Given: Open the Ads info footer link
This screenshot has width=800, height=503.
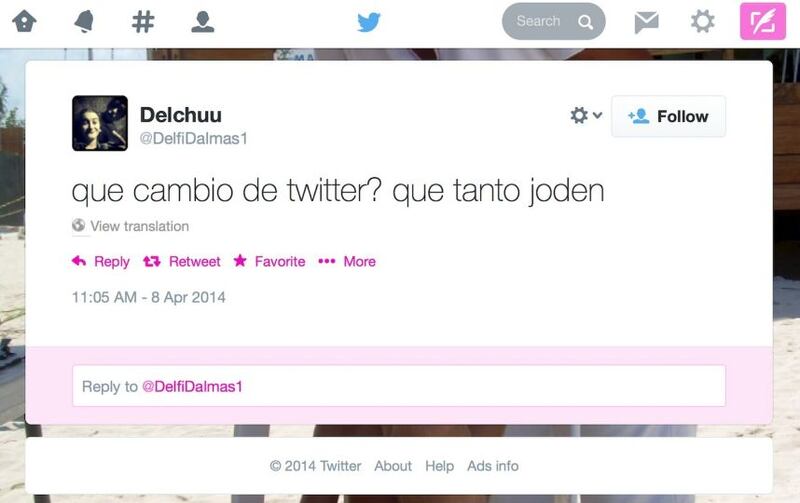Looking at the screenshot, I should 493,466.
